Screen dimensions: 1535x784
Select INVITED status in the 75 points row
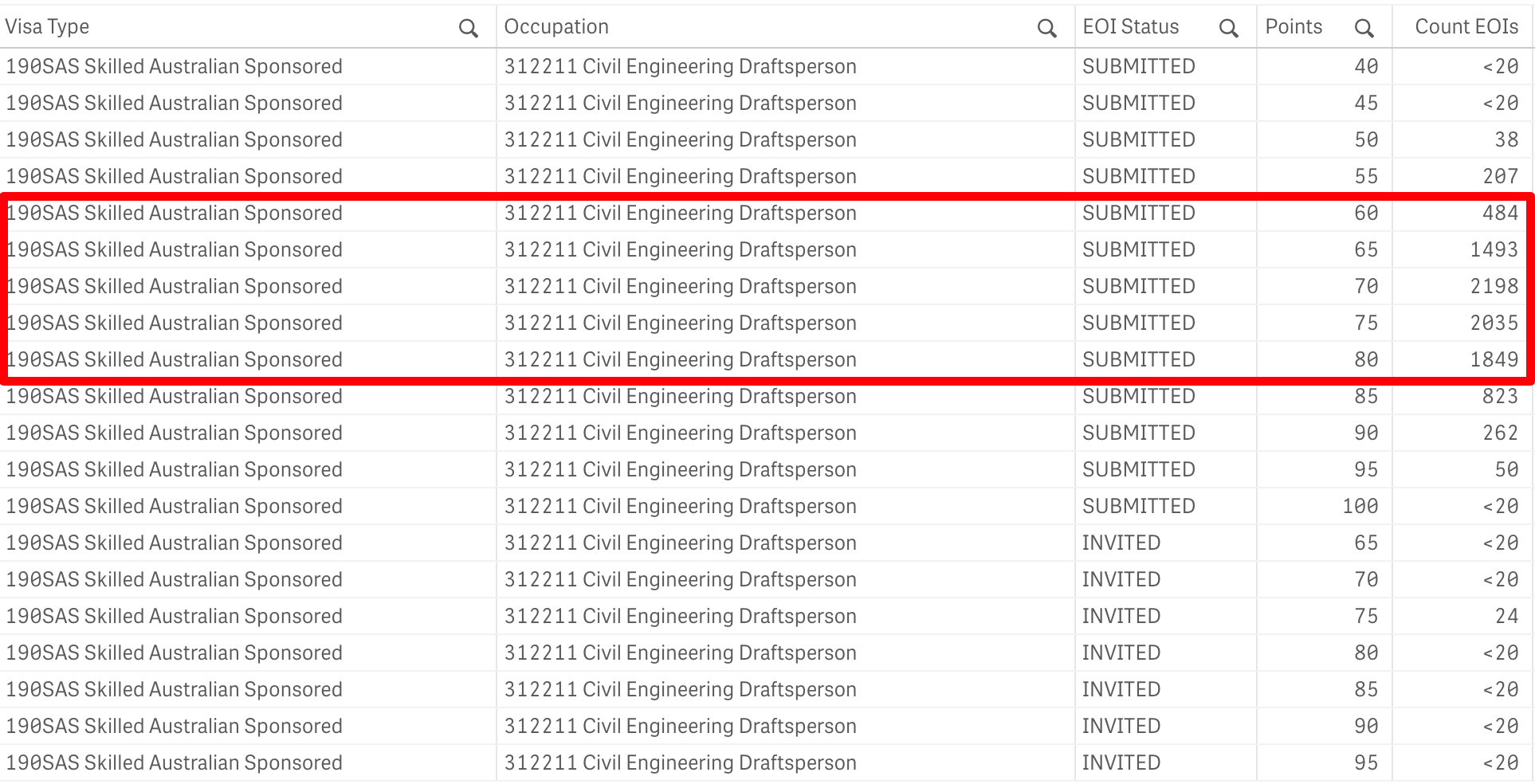pyautogui.click(x=1121, y=617)
